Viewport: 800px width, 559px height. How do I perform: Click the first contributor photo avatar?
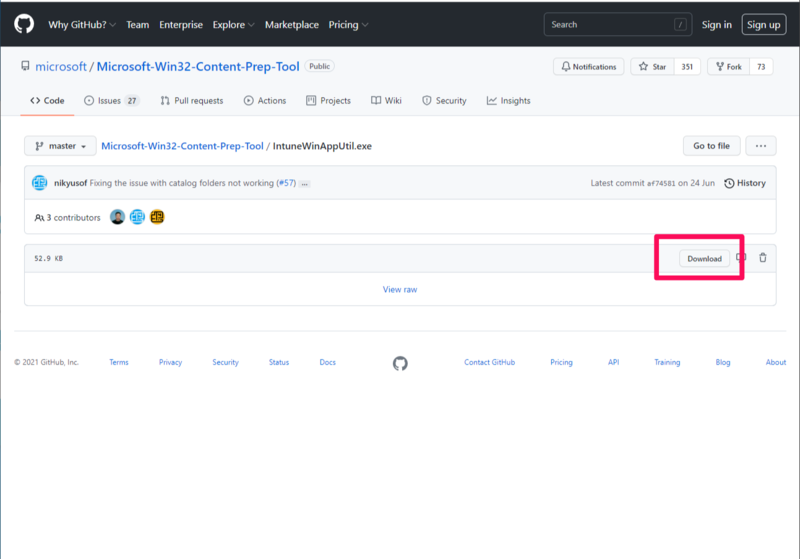(117, 217)
